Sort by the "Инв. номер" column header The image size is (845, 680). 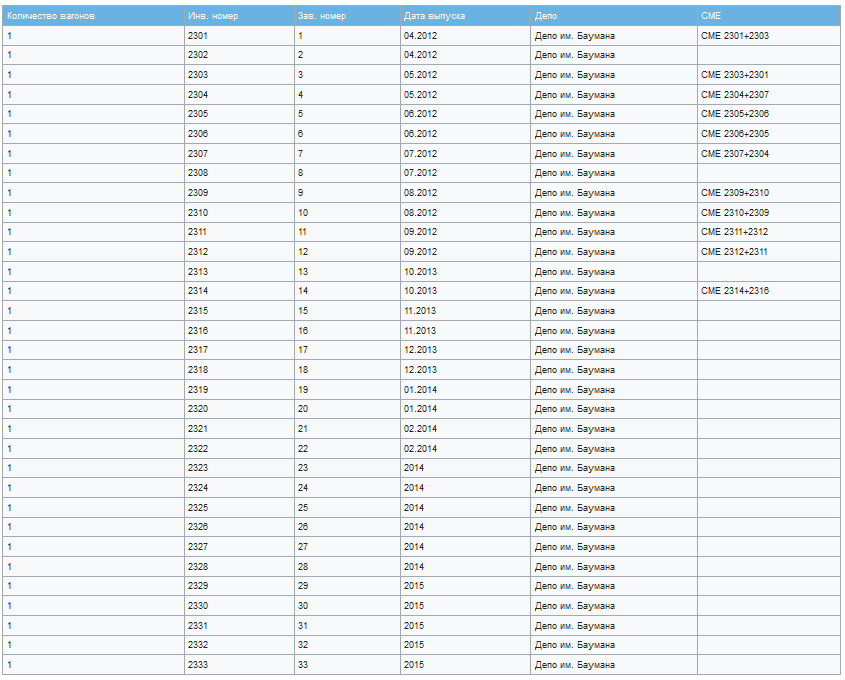(212, 16)
